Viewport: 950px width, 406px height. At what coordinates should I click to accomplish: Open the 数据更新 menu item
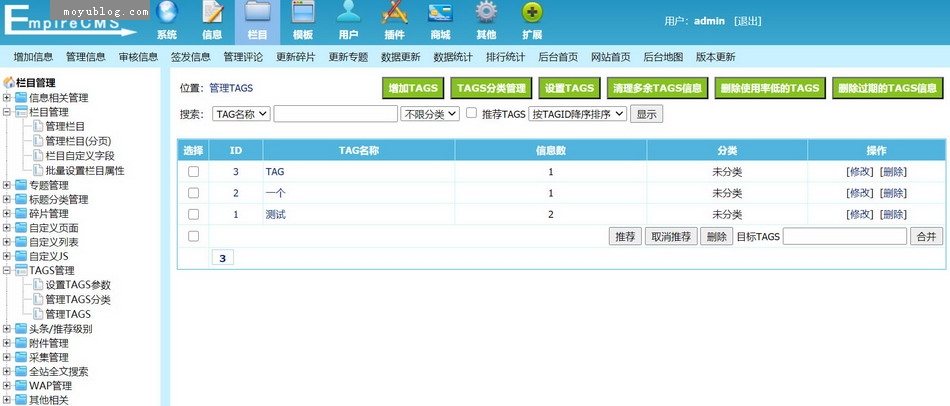coord(400,57)
